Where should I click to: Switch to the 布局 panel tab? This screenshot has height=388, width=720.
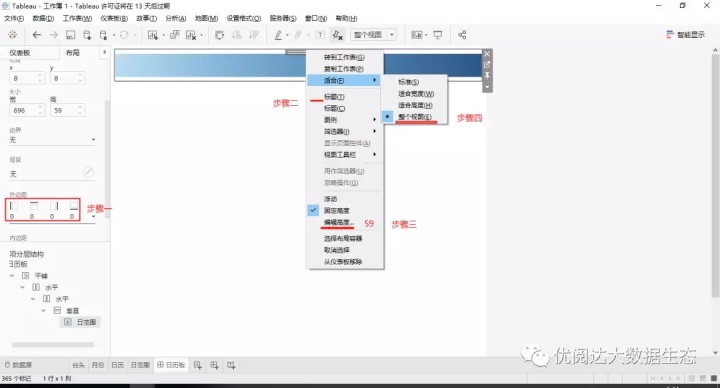[73, 53]
